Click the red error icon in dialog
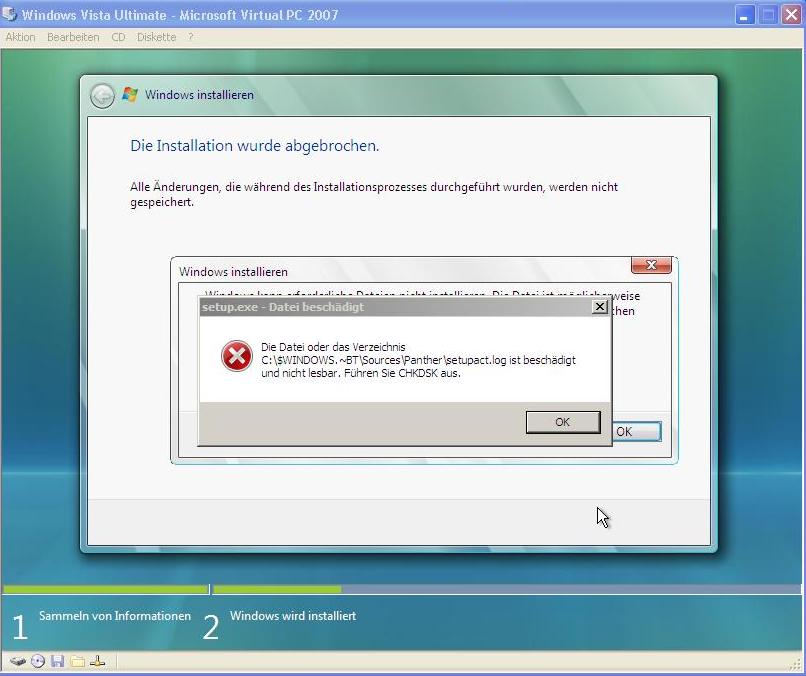Viewport: 806px width, 676px height. pos(236,356)
